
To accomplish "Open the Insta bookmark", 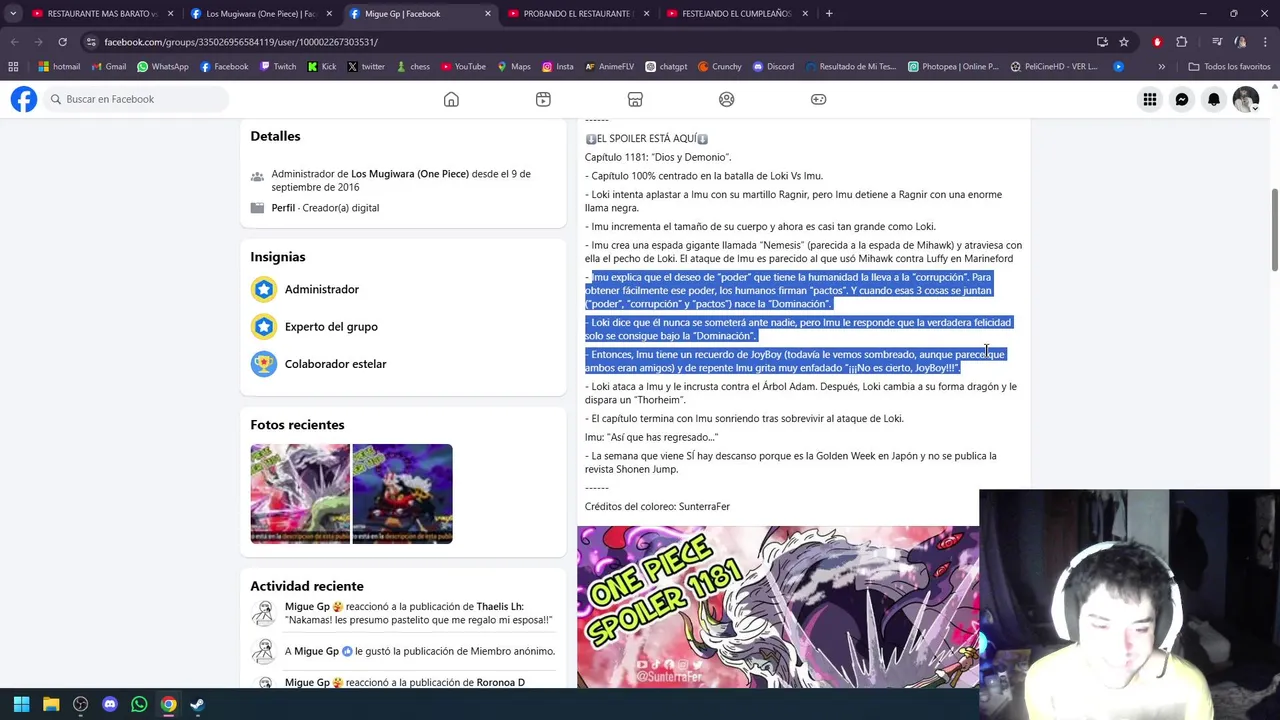I will (x=557, y=67).
